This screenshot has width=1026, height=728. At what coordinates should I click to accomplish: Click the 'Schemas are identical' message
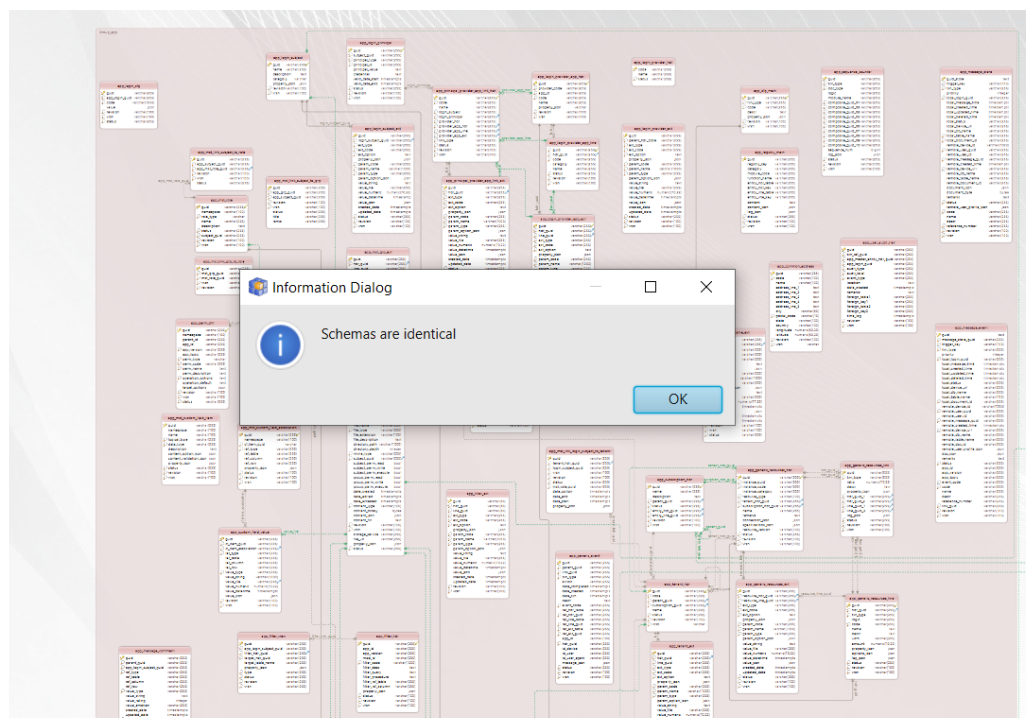pos(388,334)
